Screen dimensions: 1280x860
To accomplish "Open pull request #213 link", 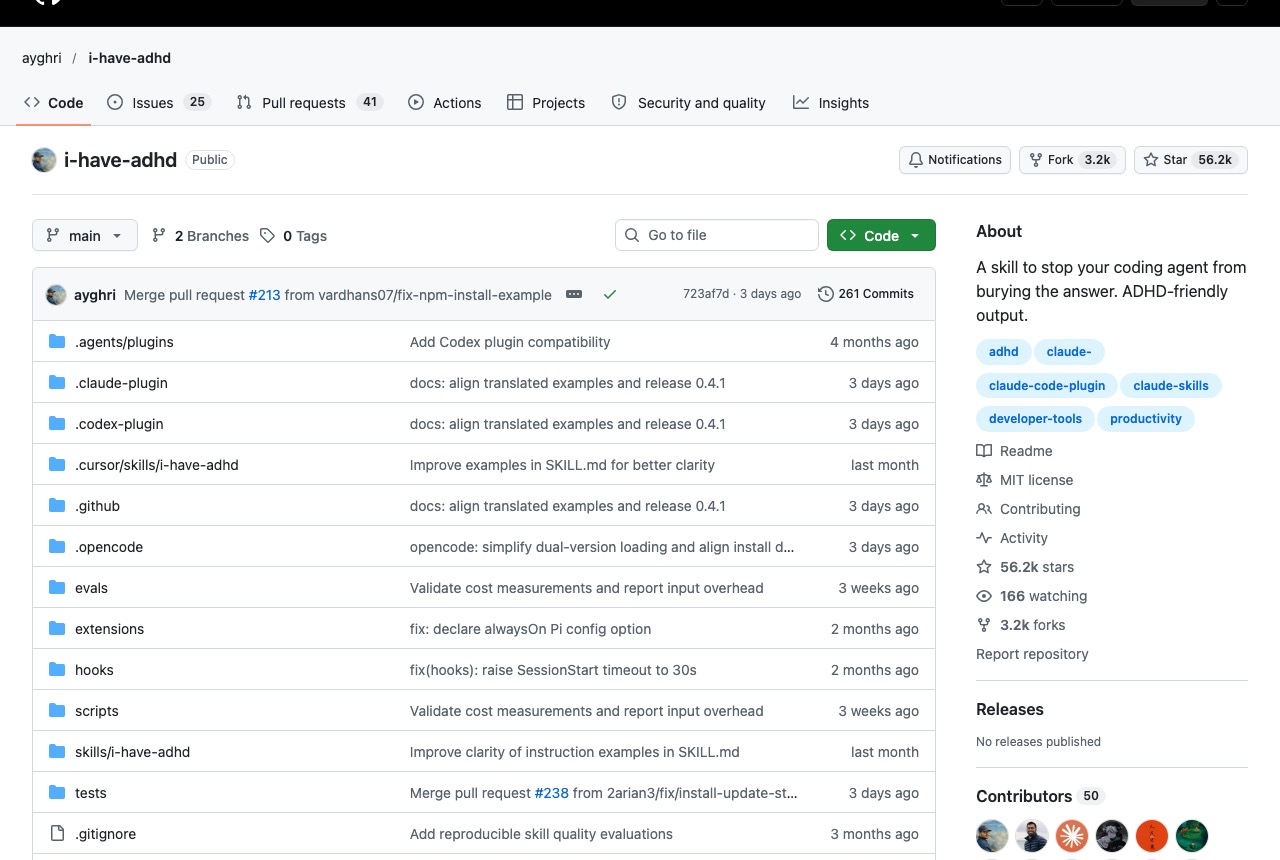I will (265, 295).
